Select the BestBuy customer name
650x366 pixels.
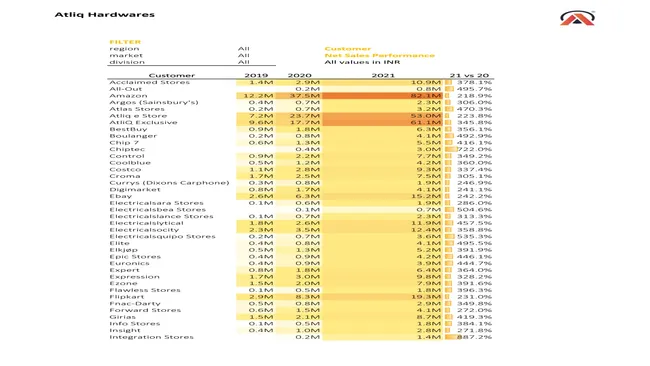[128, 129]
